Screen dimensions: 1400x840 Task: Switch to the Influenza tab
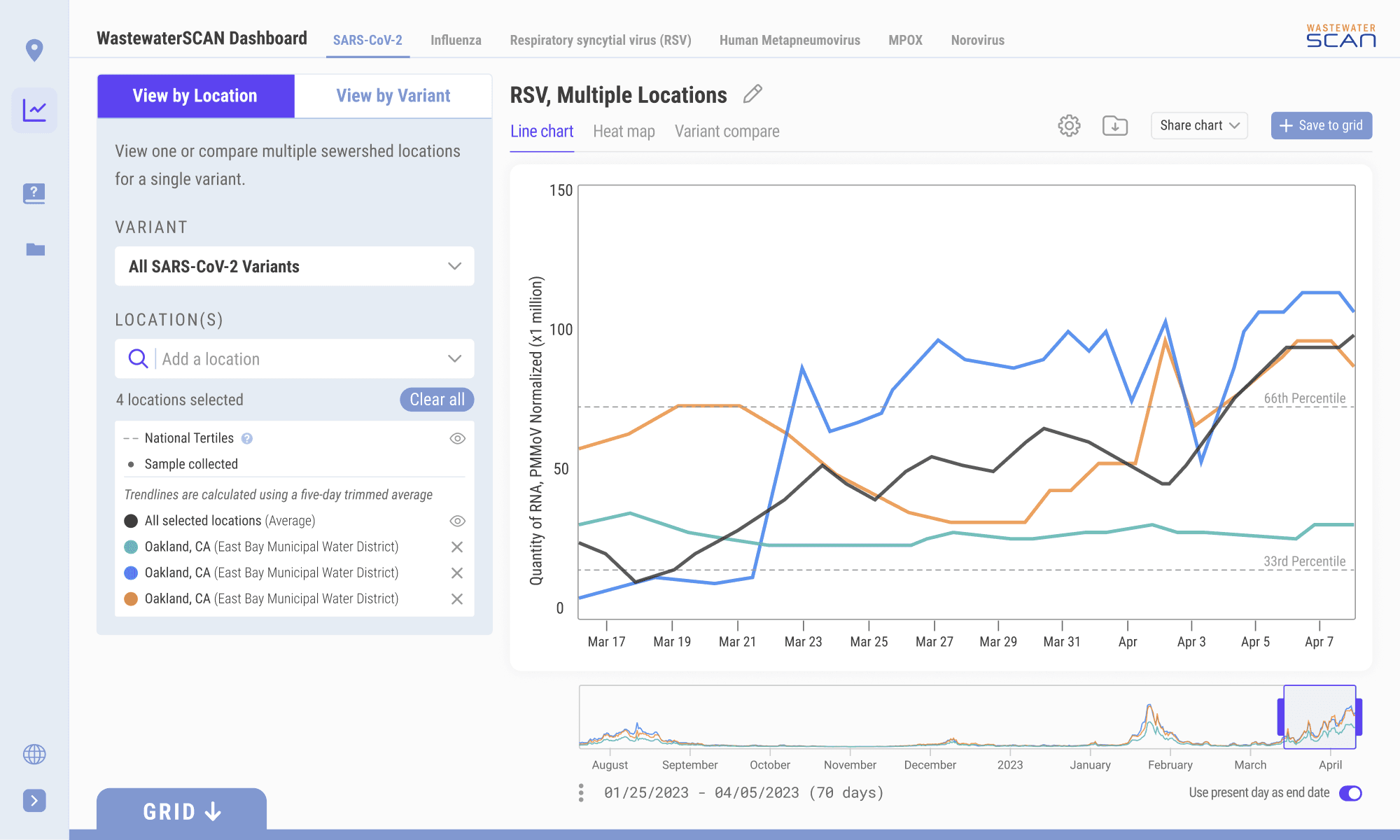click(x=456, y=41)
